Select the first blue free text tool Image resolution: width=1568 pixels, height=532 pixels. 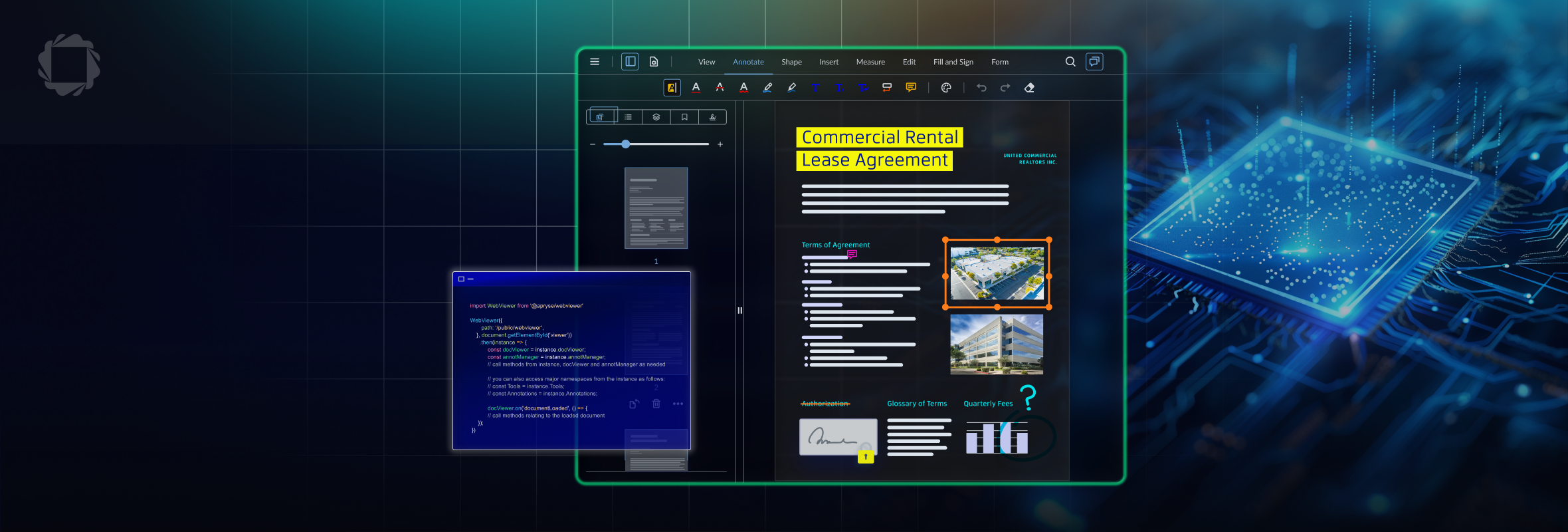click(x=815, y=88)
